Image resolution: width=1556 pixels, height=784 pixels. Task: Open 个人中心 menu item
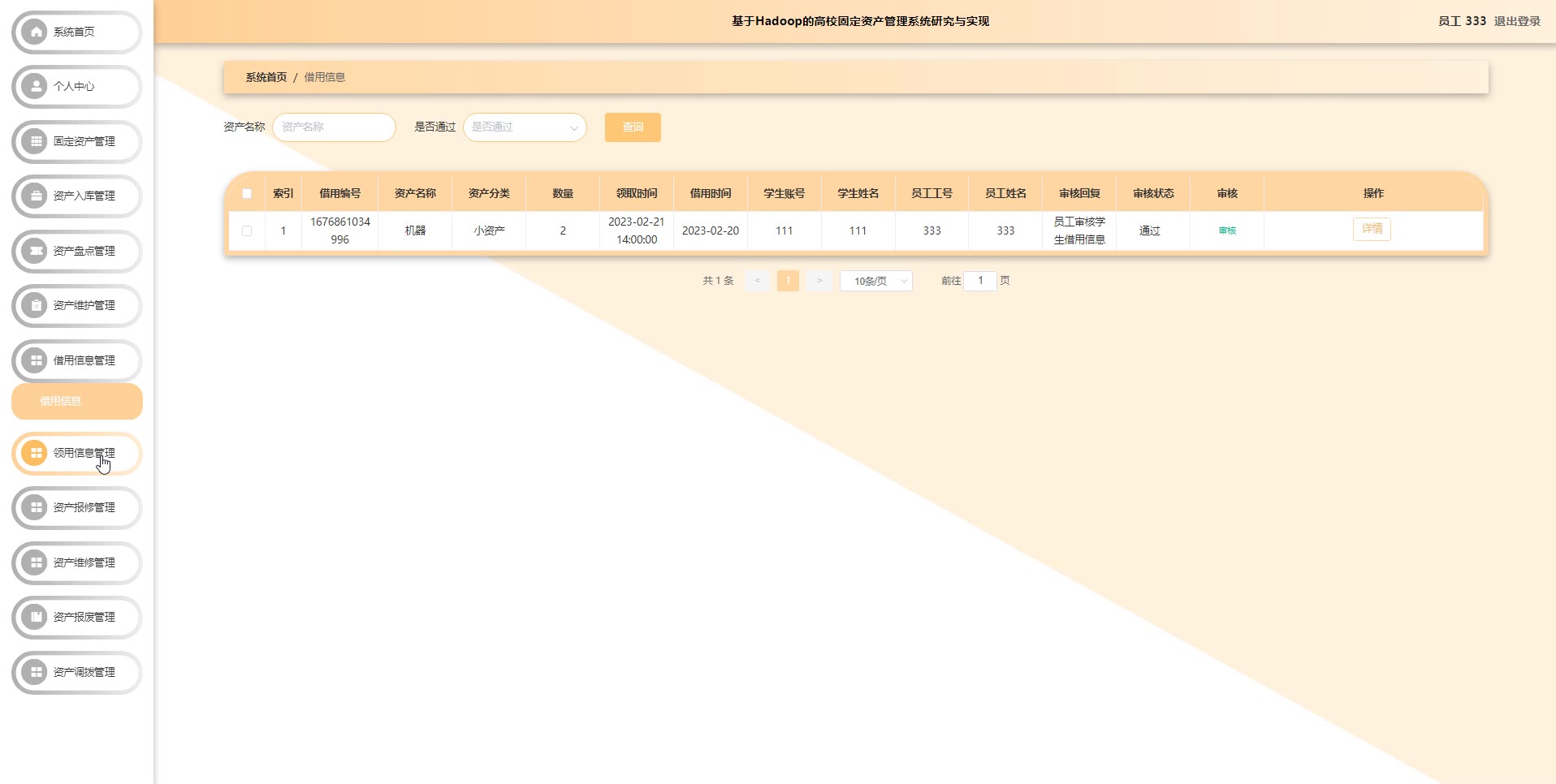[77, 87]
